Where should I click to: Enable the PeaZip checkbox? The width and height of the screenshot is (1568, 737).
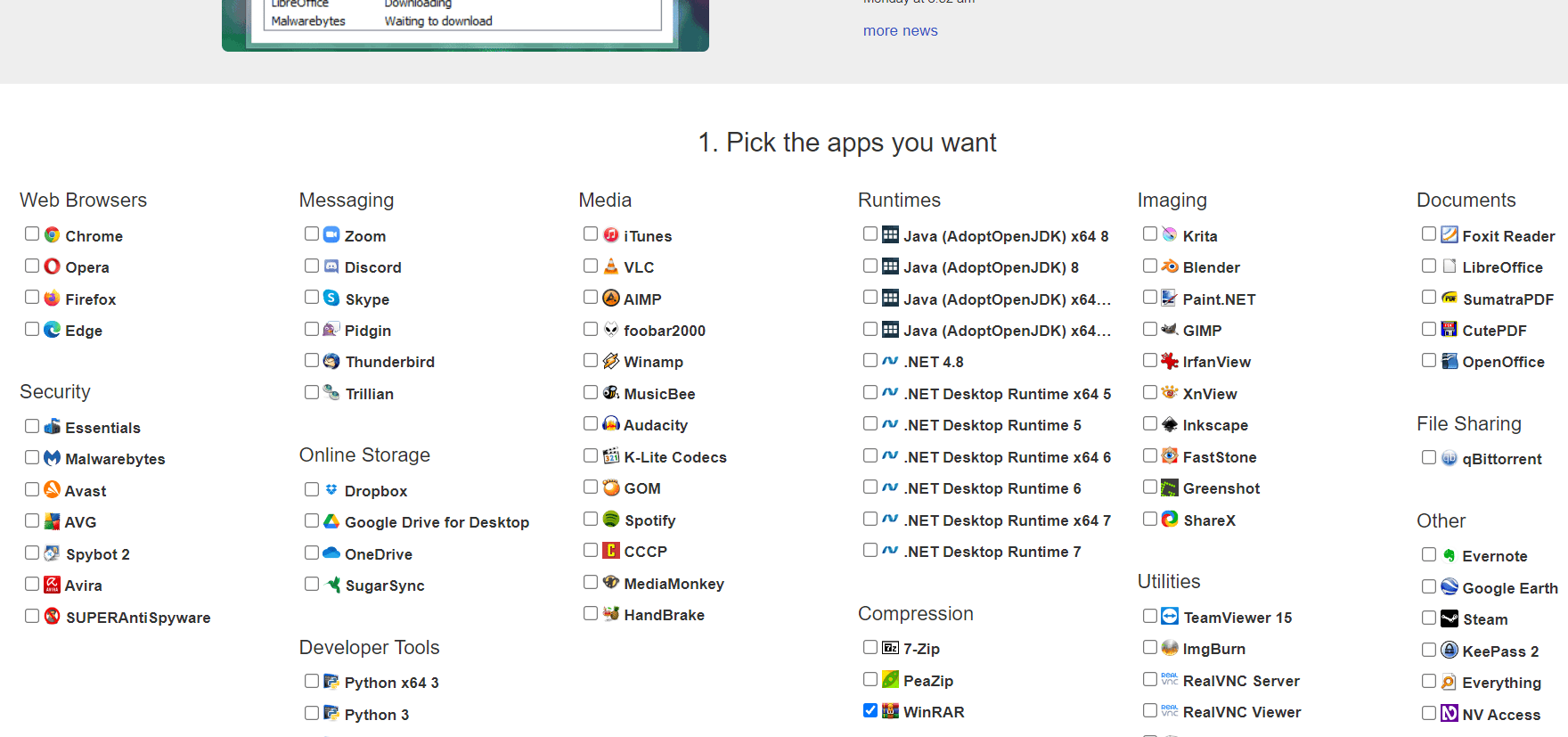(870, 679)
